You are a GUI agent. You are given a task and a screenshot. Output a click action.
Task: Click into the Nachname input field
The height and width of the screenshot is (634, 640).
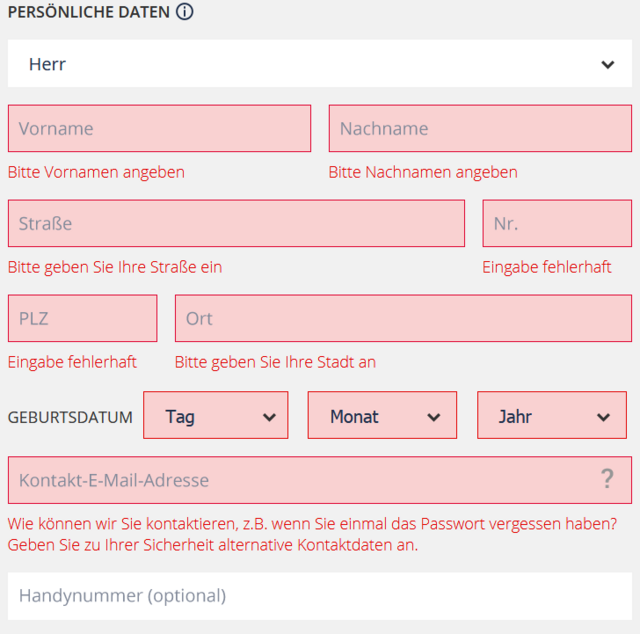click(480, 128)
